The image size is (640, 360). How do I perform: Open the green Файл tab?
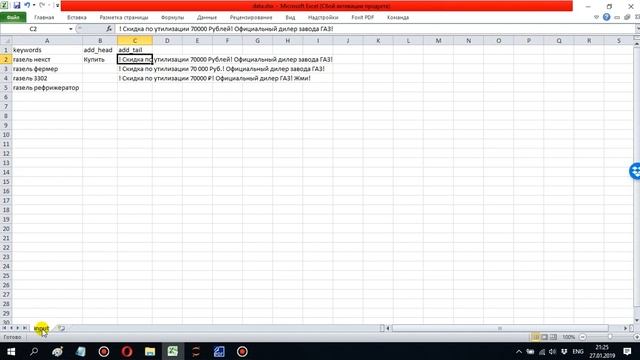pyautogui.click(x=13, y=18)
